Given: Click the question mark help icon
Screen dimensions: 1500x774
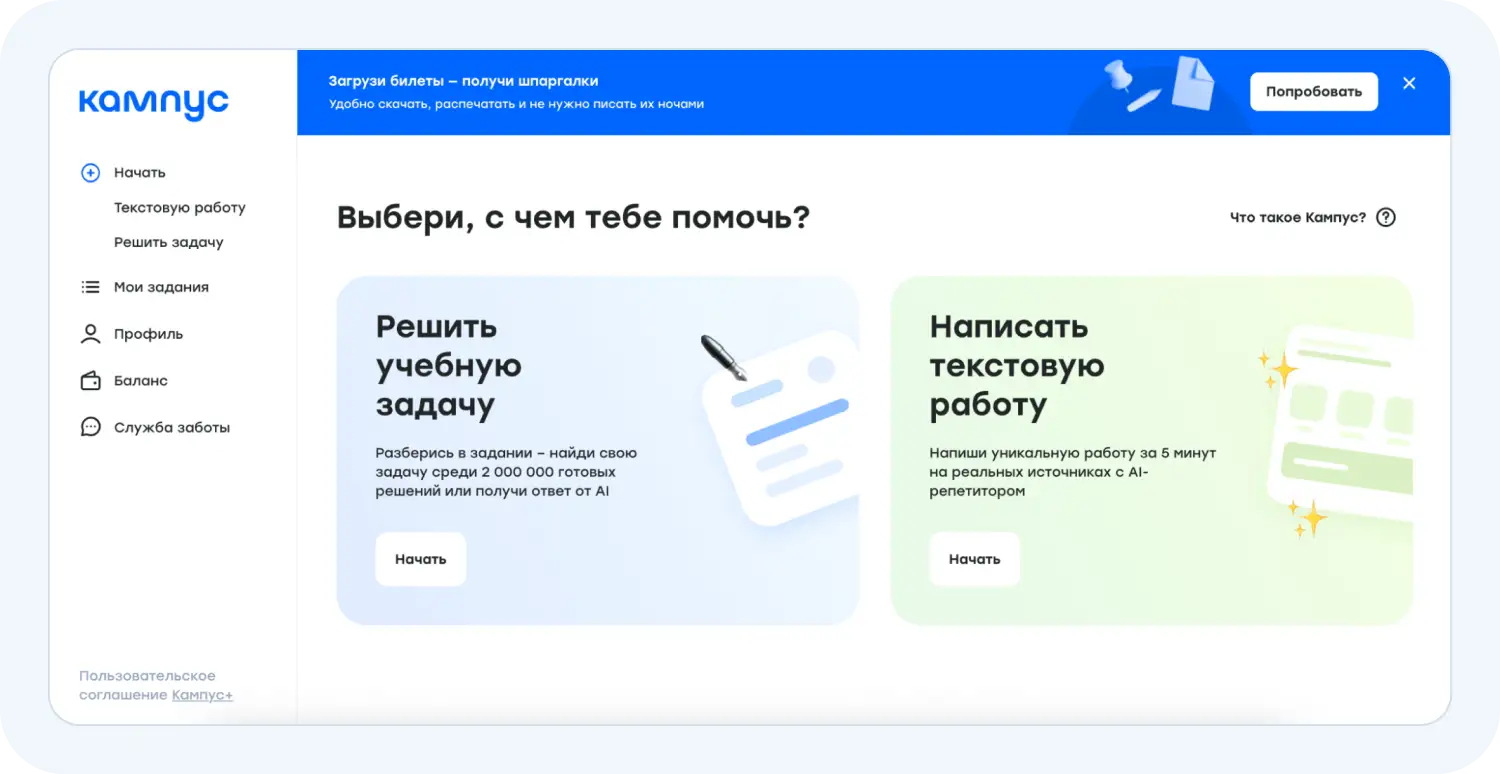Looking at the screenshot, I should coord(1386,217).
